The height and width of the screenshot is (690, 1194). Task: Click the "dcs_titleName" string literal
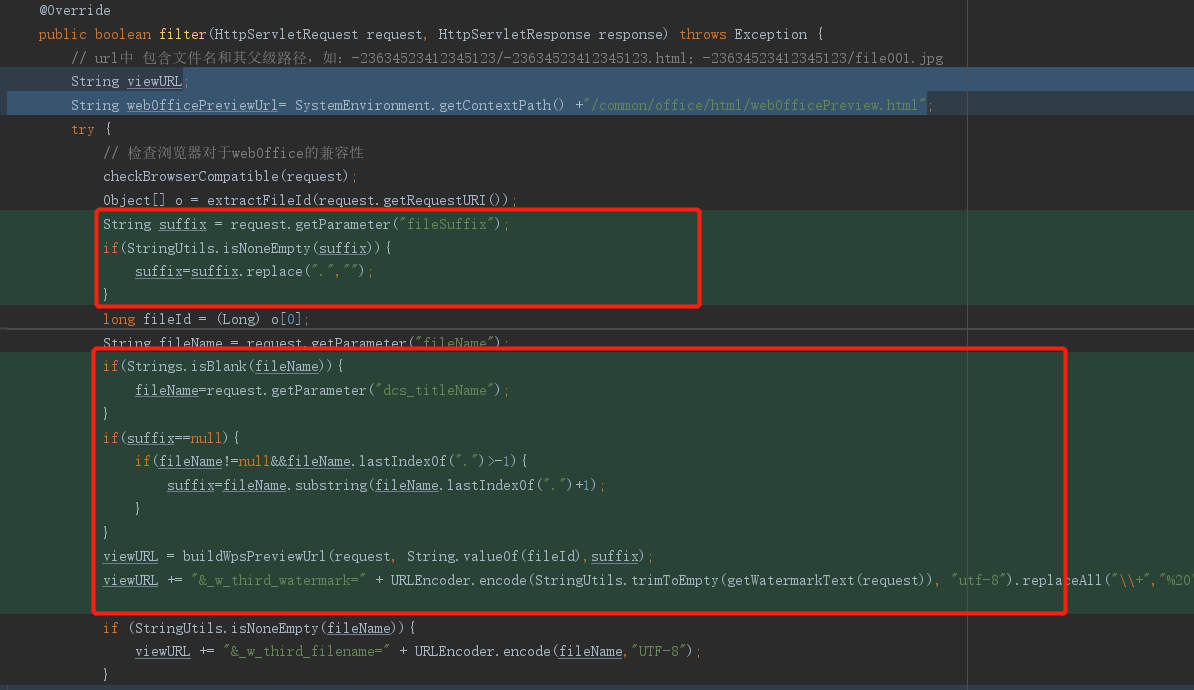[438, 390]
